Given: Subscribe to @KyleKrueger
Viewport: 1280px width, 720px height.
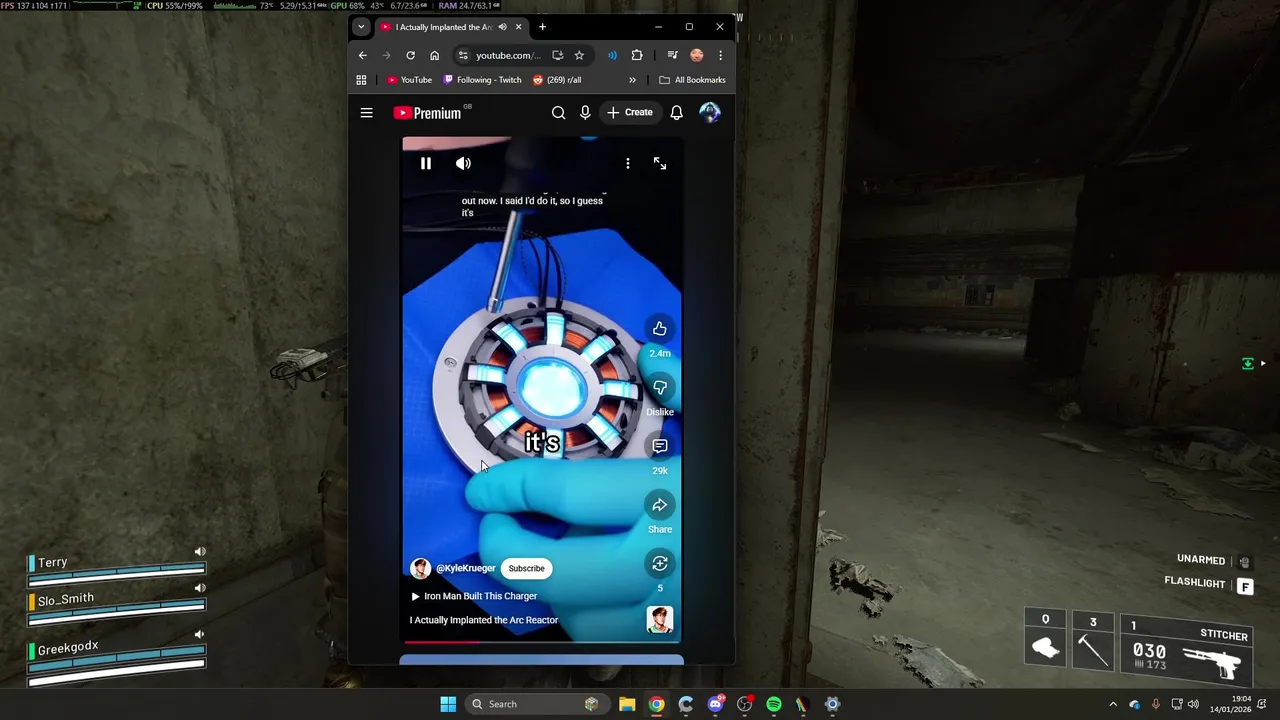Looking at the screenshot, I should (x=526, y=568).
